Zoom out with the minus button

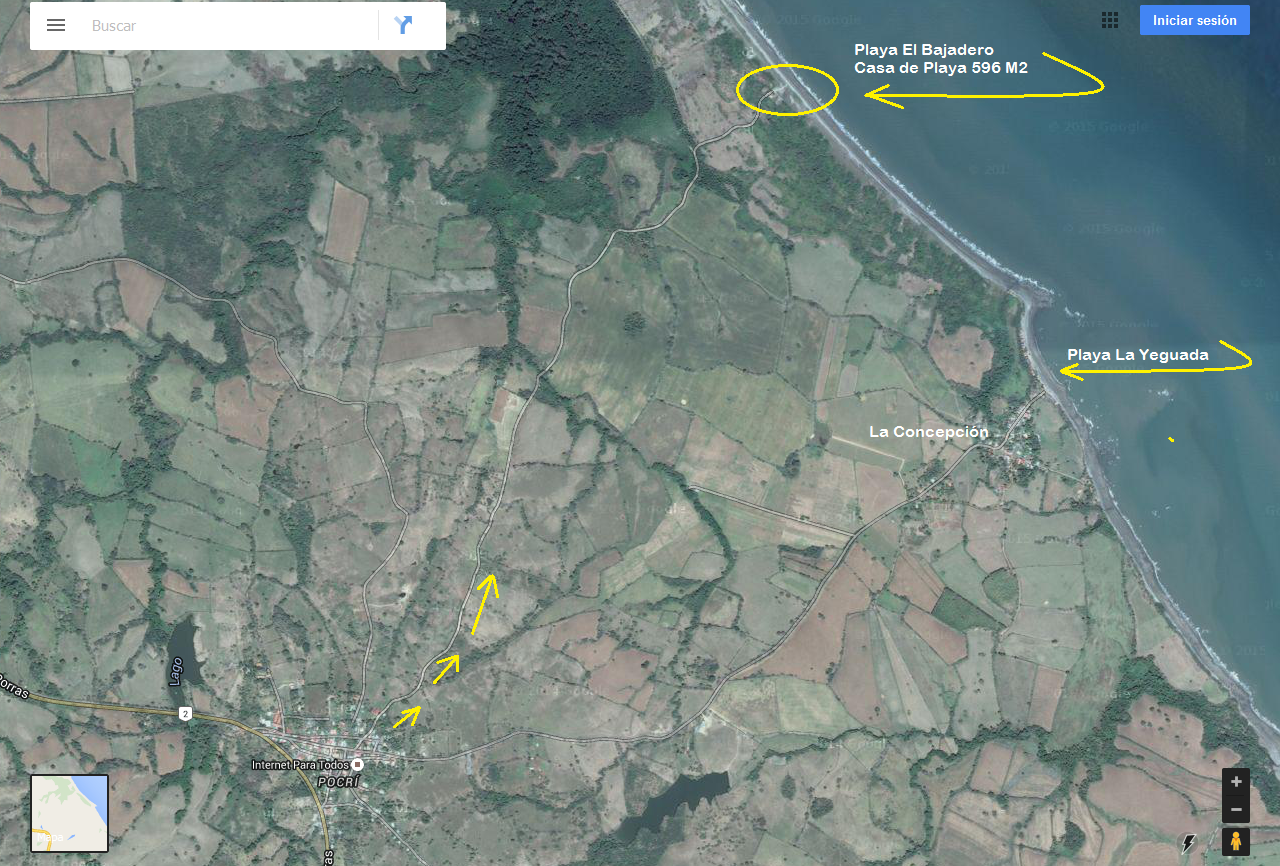click(x=1236, y=809)
